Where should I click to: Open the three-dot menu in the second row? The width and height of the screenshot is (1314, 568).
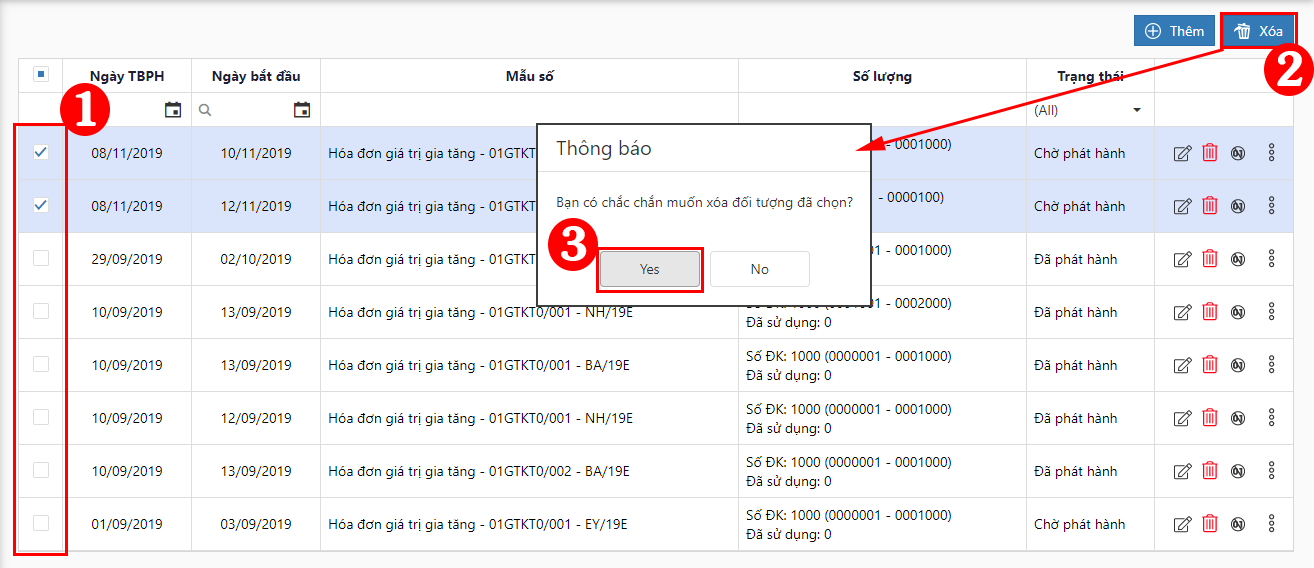click(1271, 206)
